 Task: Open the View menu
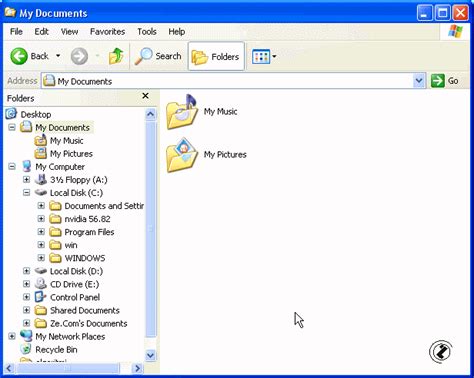tap(69, 32)
